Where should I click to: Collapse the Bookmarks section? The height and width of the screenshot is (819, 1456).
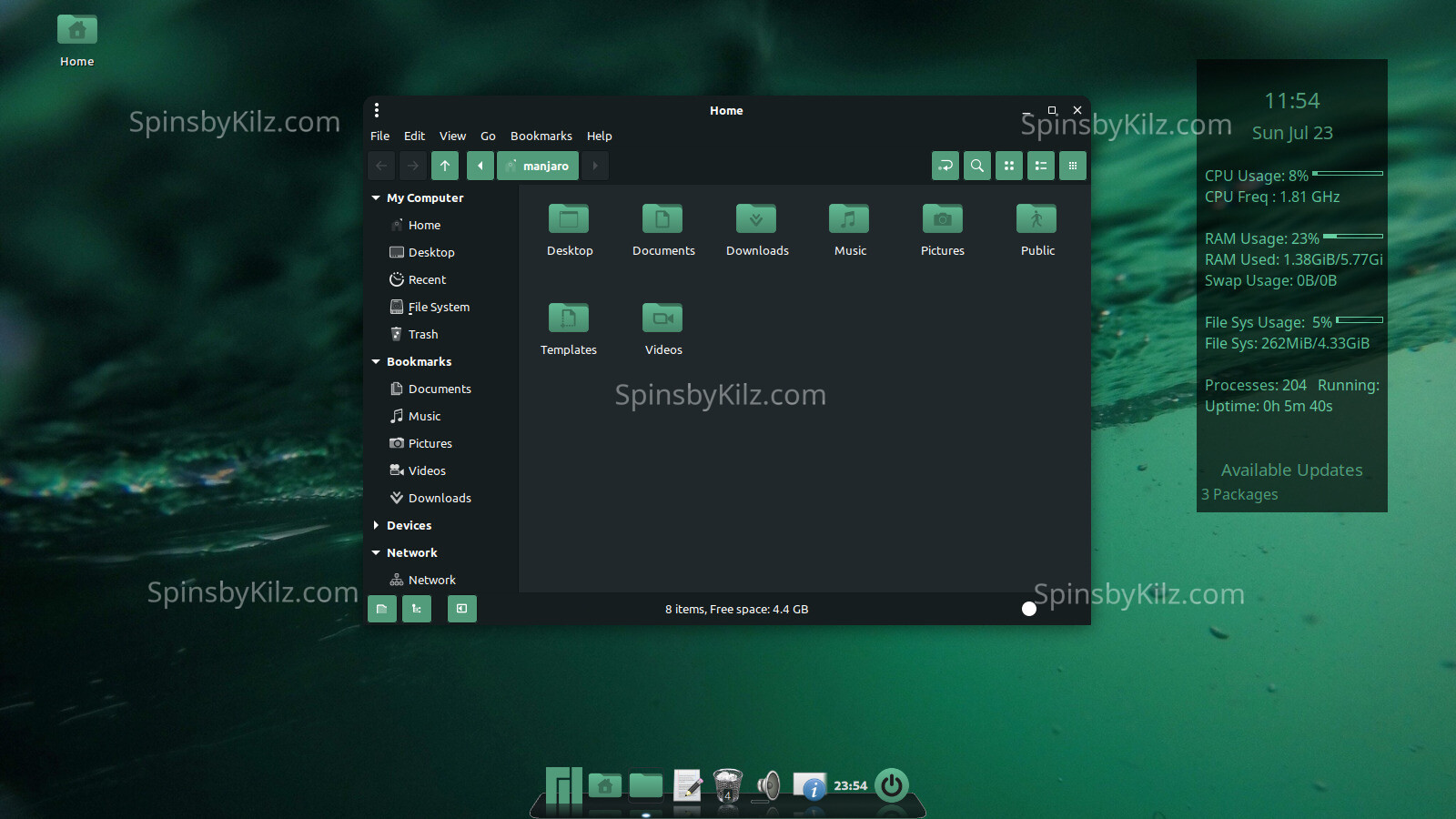point(376,361)
